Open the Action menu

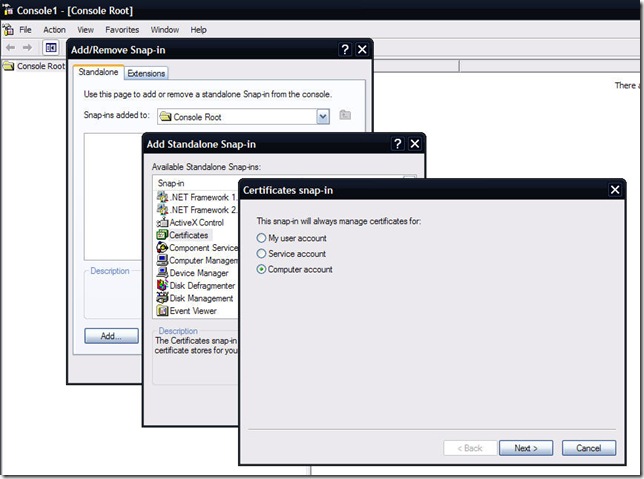[x=54, y=30]
